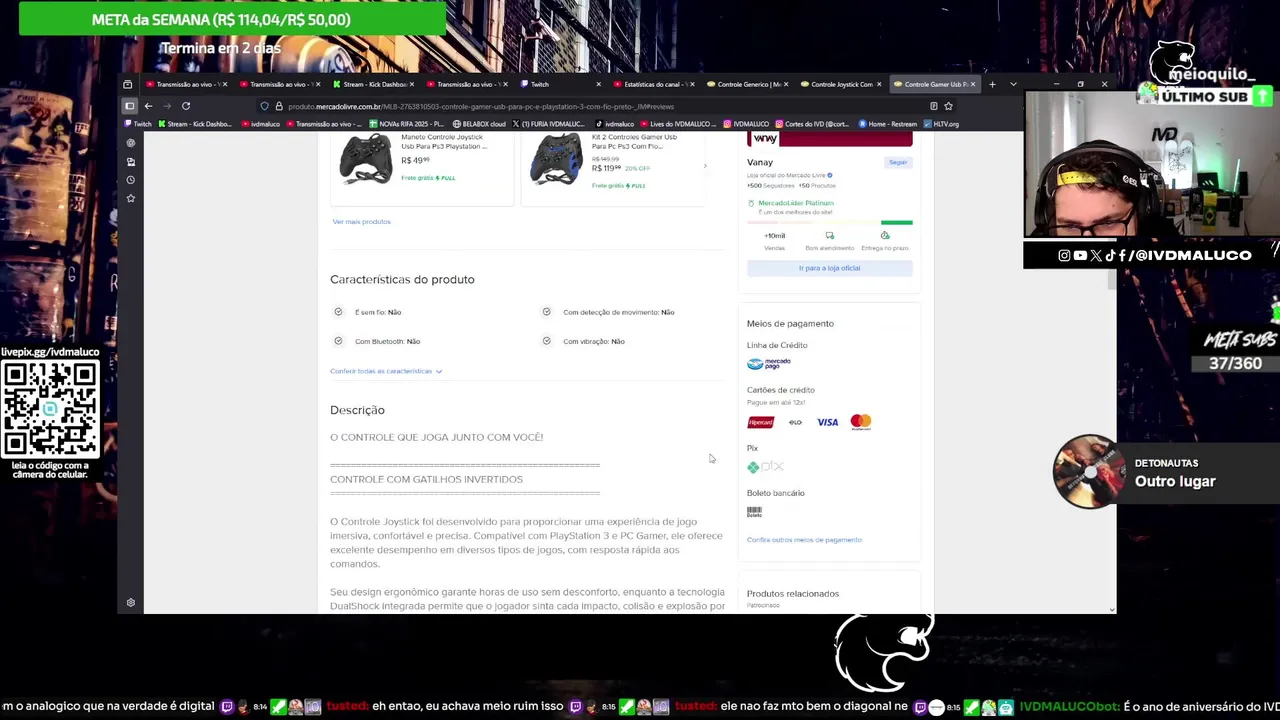The width and height of the screenshot is (1280, 720).
Task: Click the Descrição heading
Action: tap(357, 410)
